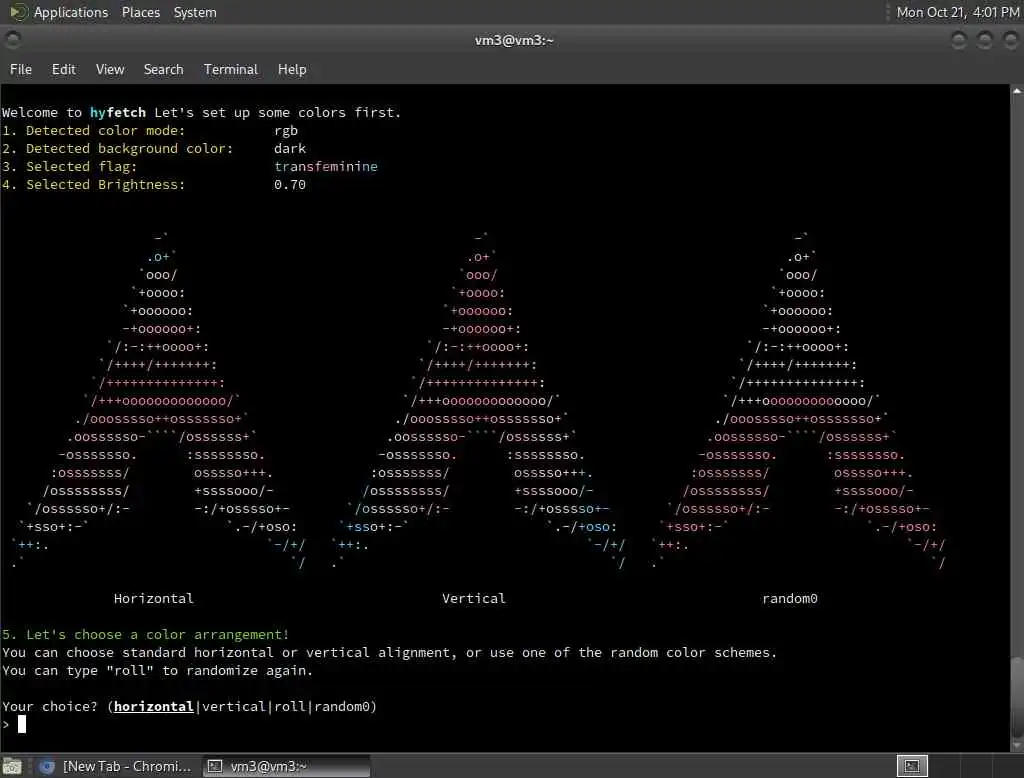Click 'Let's choose a color arrangement!' heading
The width and height of the screenshot is (1024, 778).
pos(157,634)
